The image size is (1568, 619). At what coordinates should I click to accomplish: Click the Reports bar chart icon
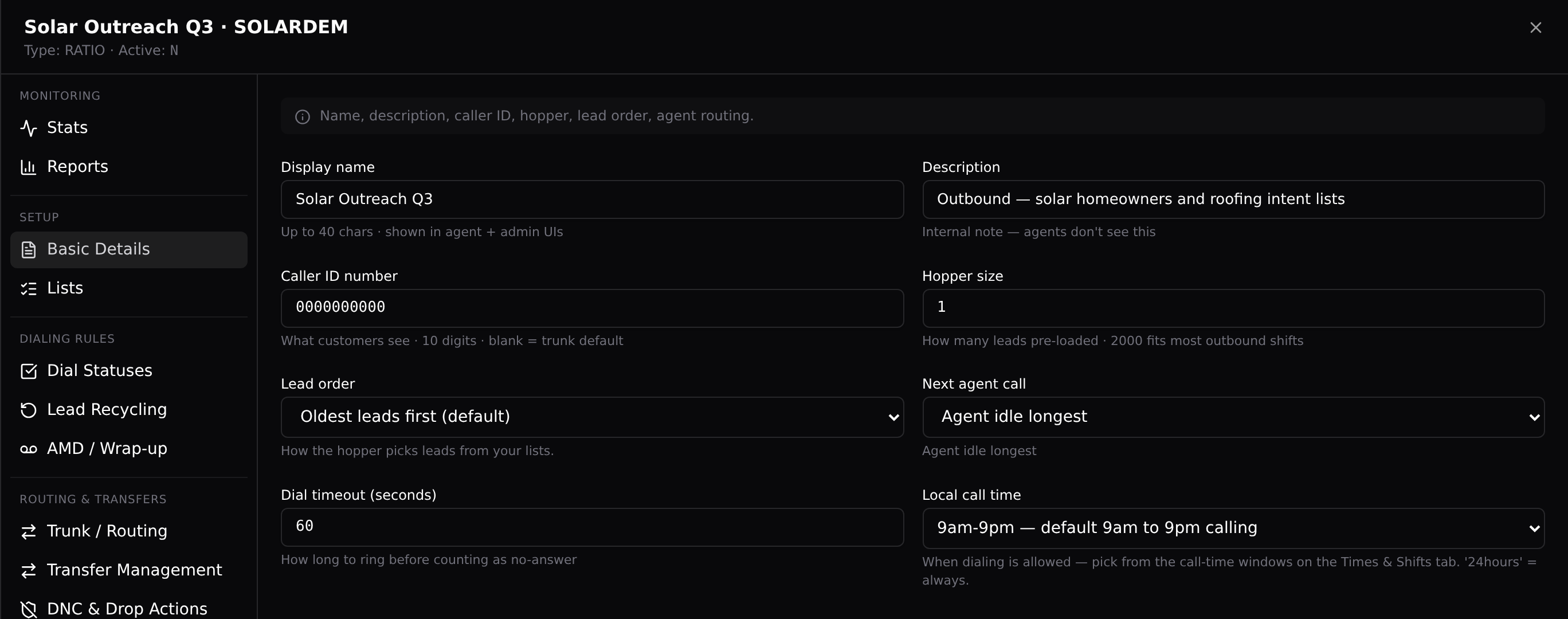point(29,167)
